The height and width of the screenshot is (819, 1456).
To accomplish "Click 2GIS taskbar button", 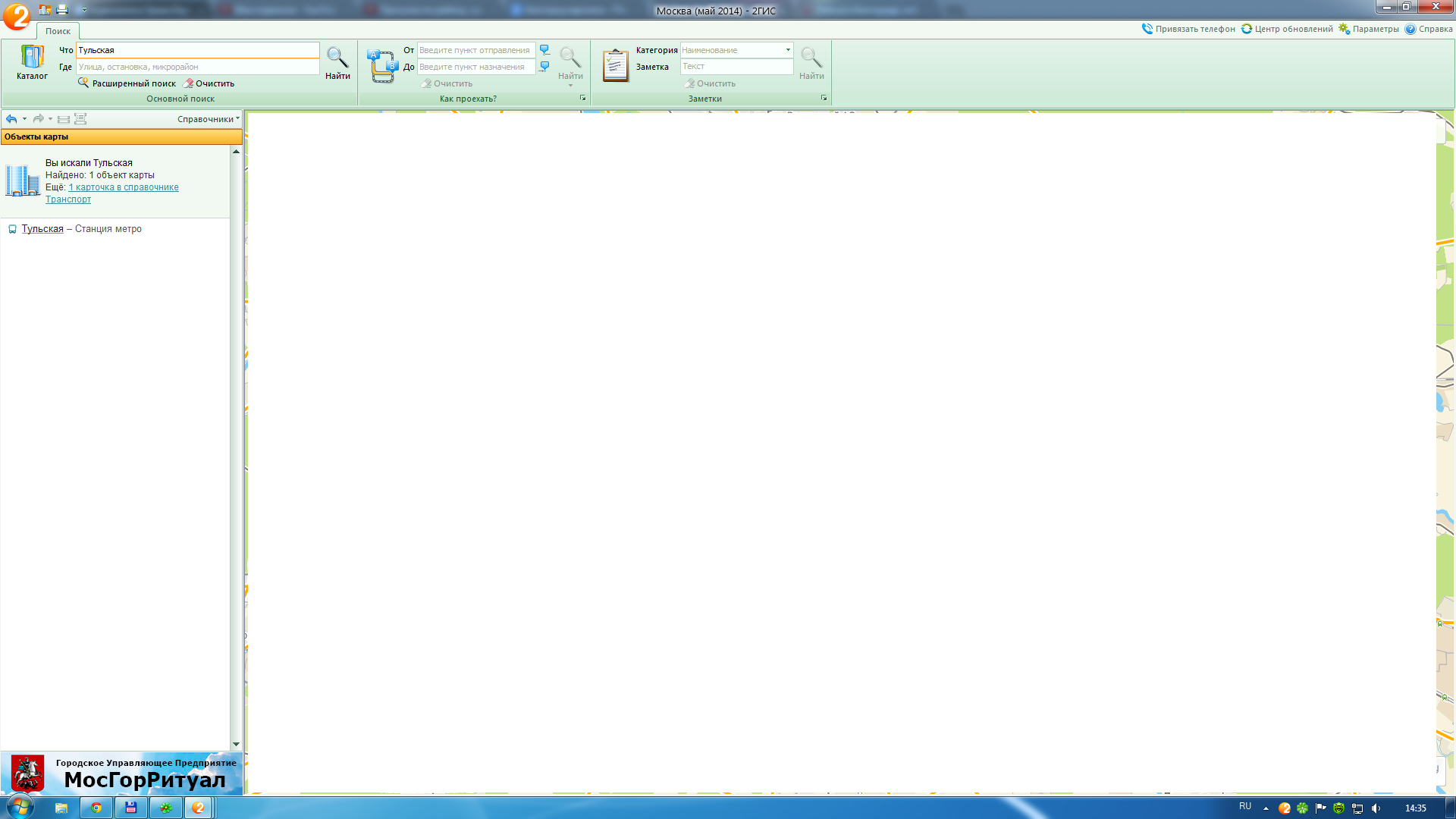I will [x=199, y=808].
